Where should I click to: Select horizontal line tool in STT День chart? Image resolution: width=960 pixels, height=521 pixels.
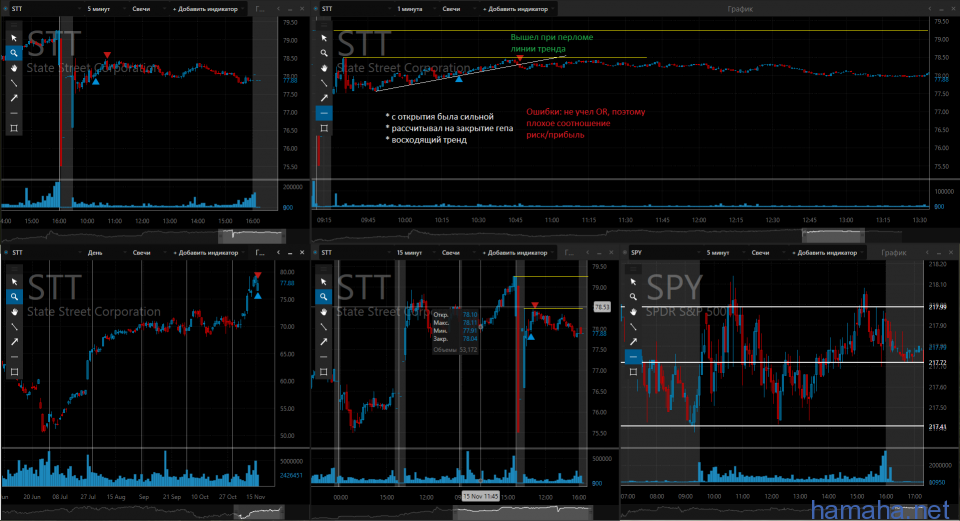point(14,357)
